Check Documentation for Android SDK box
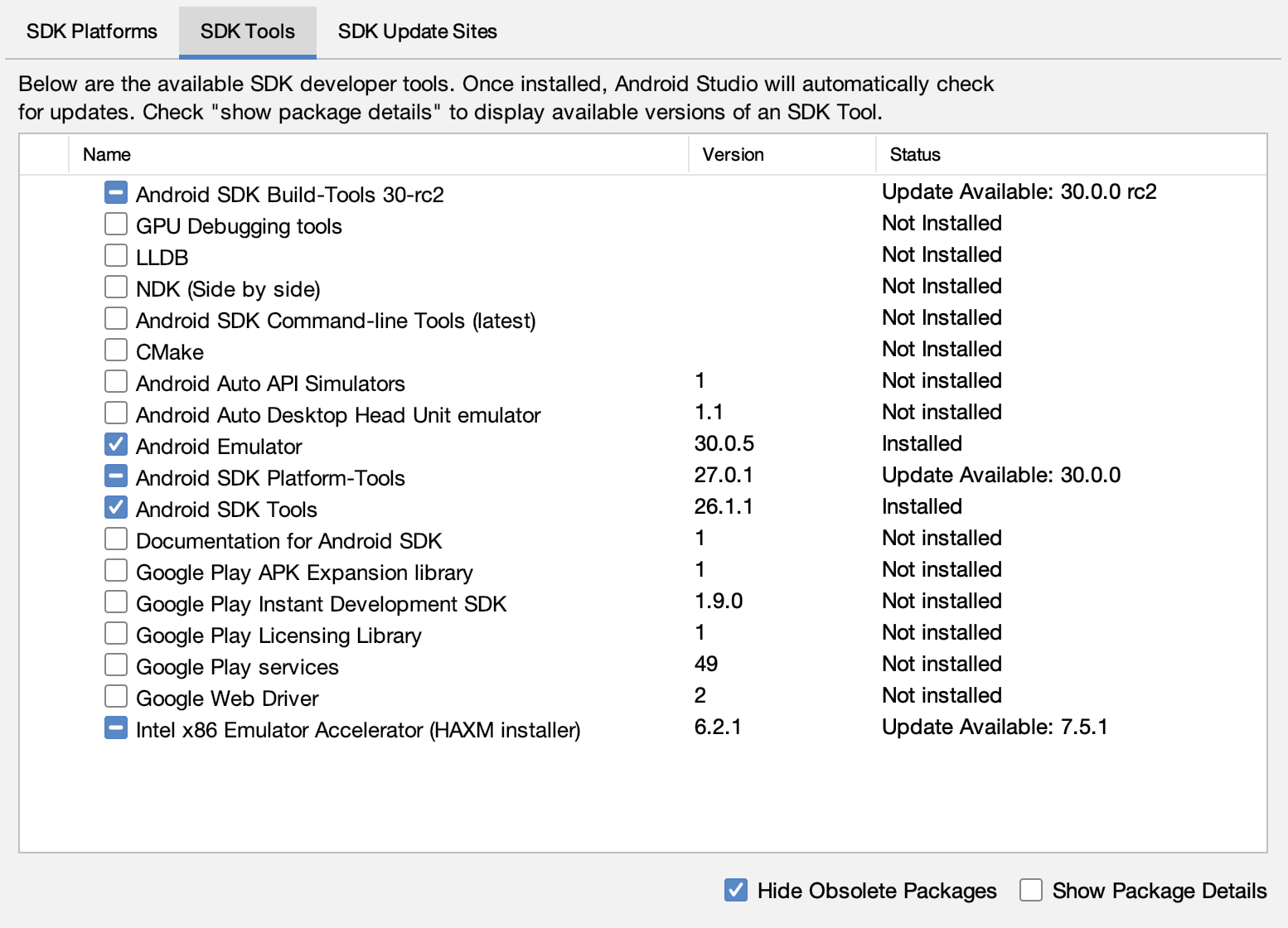Viewport: 1288px width, 928px height. (x=116, y=539)
